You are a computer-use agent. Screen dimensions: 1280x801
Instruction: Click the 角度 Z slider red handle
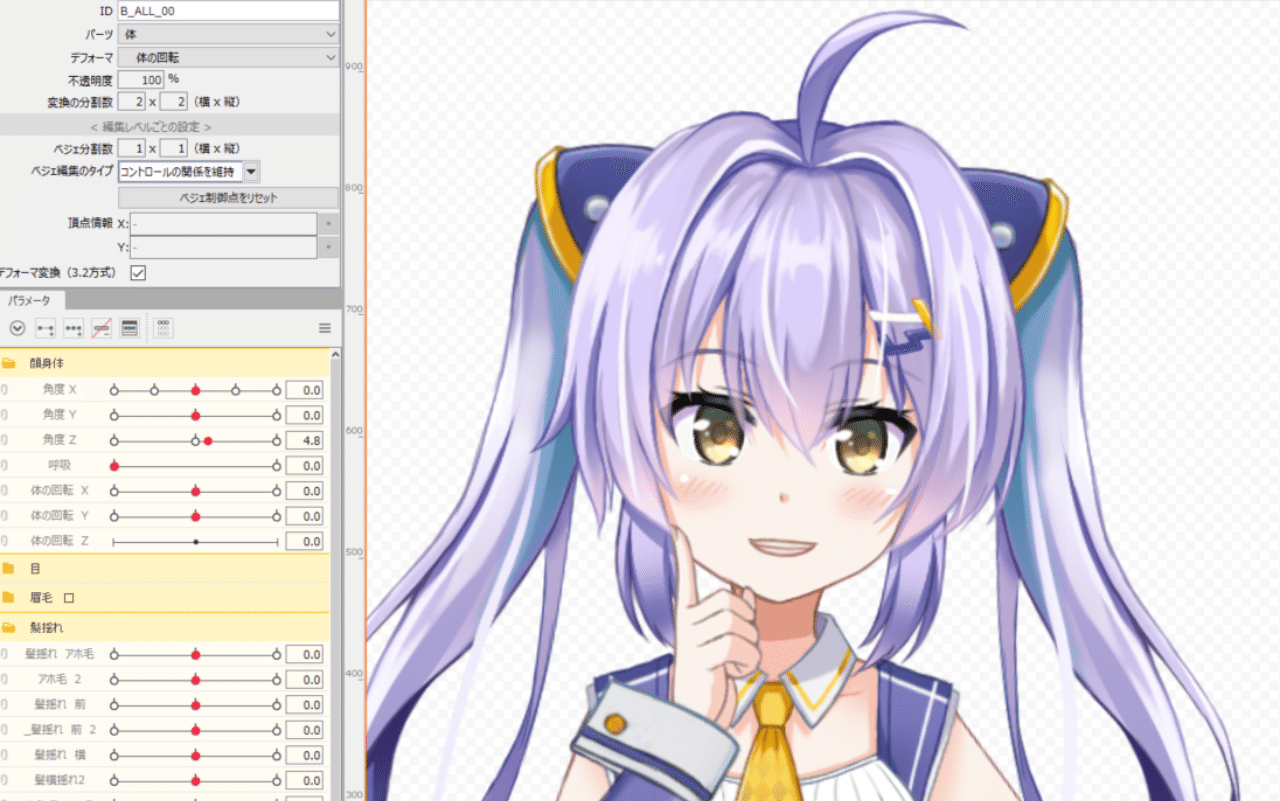click(207, 440)
